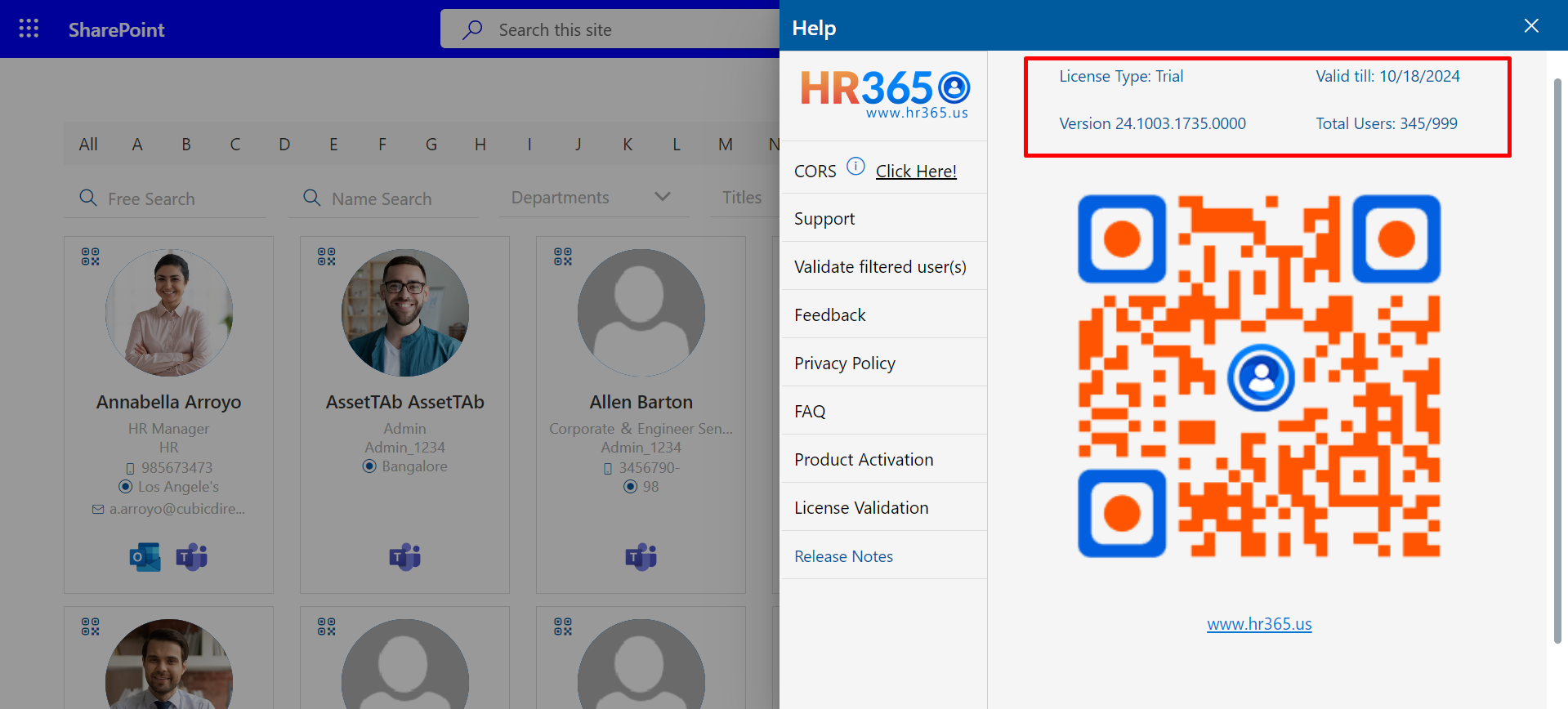Open Allen Barton's name link
1568x709 pixels.
[641, 402]
